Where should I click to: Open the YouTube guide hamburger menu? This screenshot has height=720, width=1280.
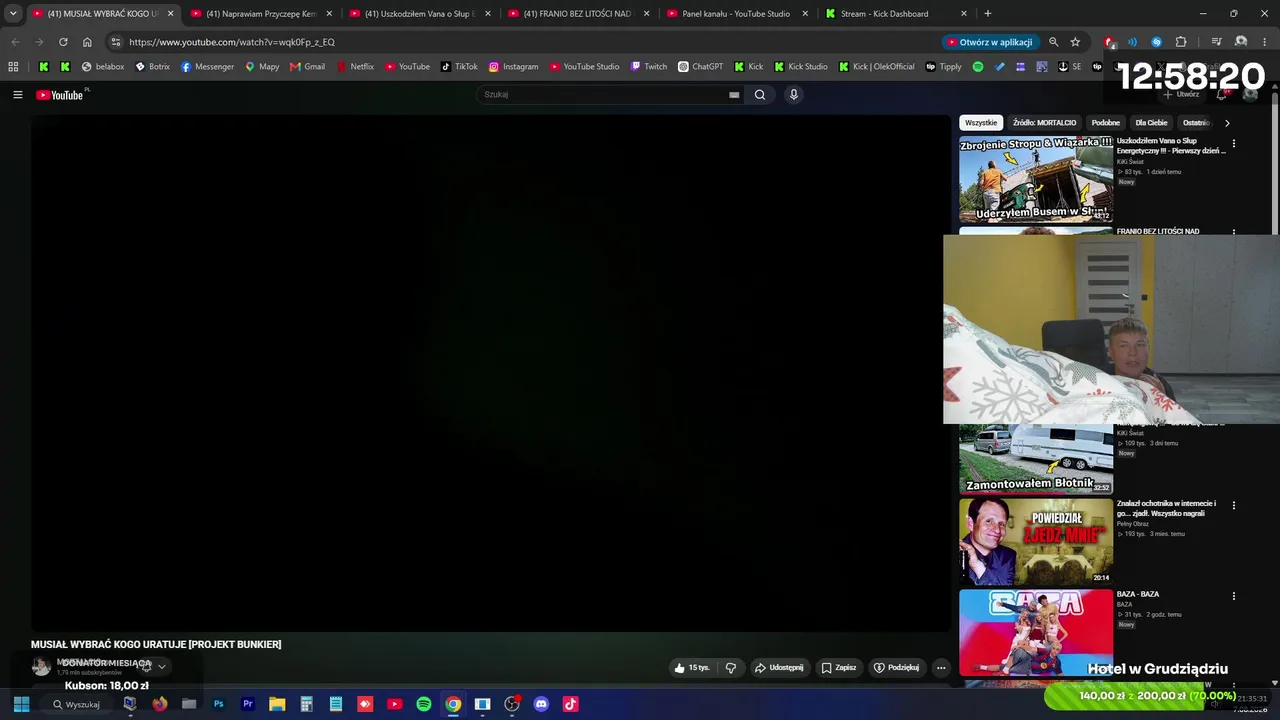pos(18,95)
